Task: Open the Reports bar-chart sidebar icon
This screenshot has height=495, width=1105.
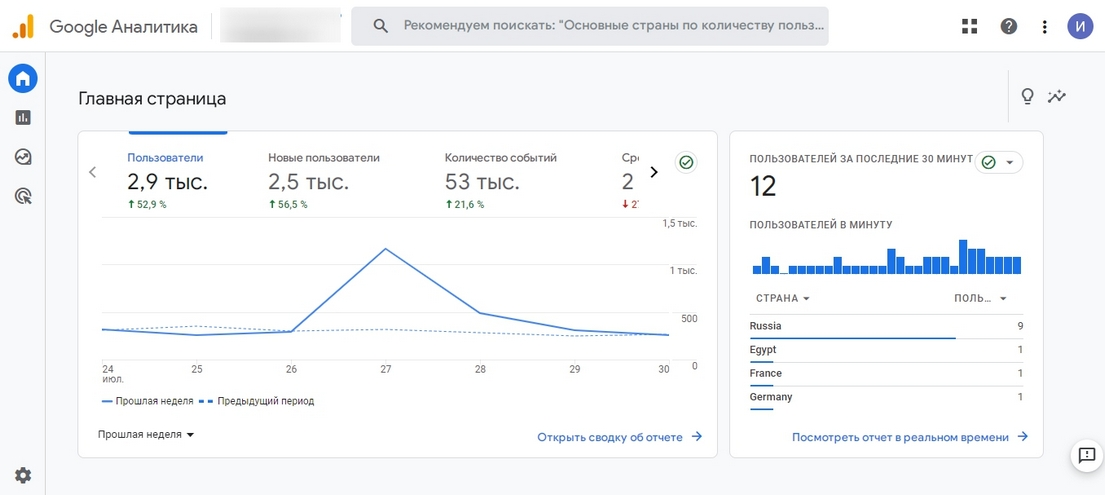Action: (23, 117)
